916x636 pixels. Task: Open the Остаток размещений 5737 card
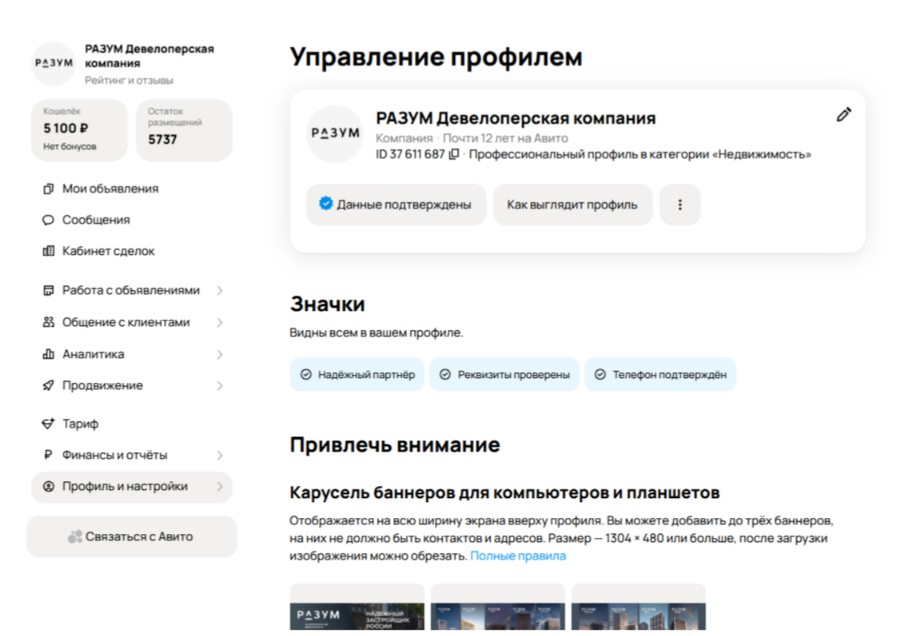click(184, 130)
